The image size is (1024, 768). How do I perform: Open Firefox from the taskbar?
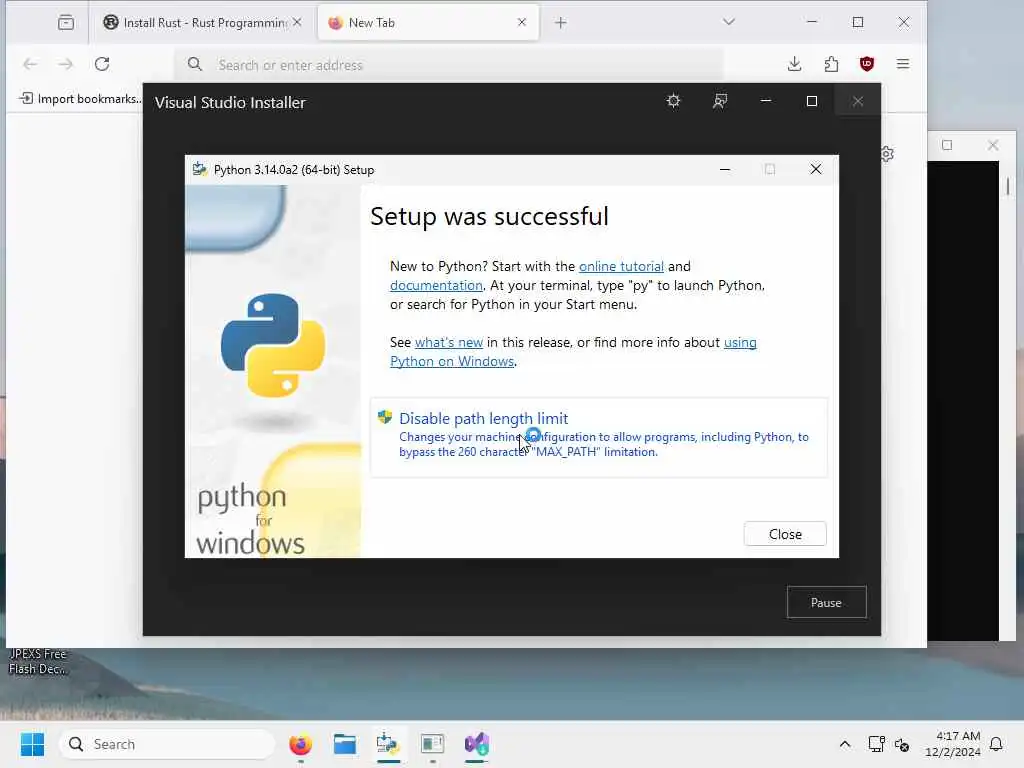pyautogui.click(x=300, y=744)
